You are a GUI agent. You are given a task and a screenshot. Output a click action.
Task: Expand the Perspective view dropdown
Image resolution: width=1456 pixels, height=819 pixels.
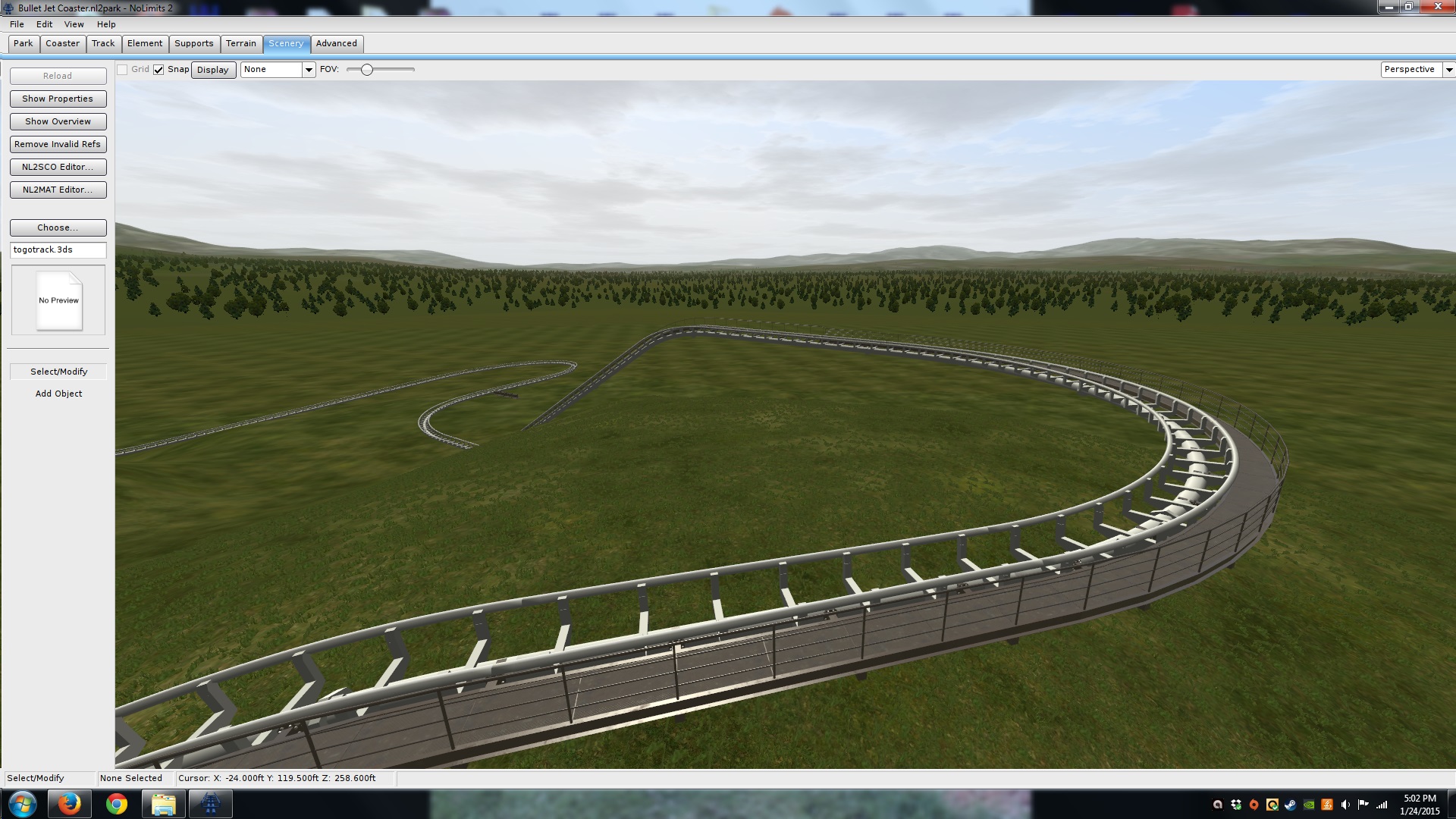(1448, 70)
